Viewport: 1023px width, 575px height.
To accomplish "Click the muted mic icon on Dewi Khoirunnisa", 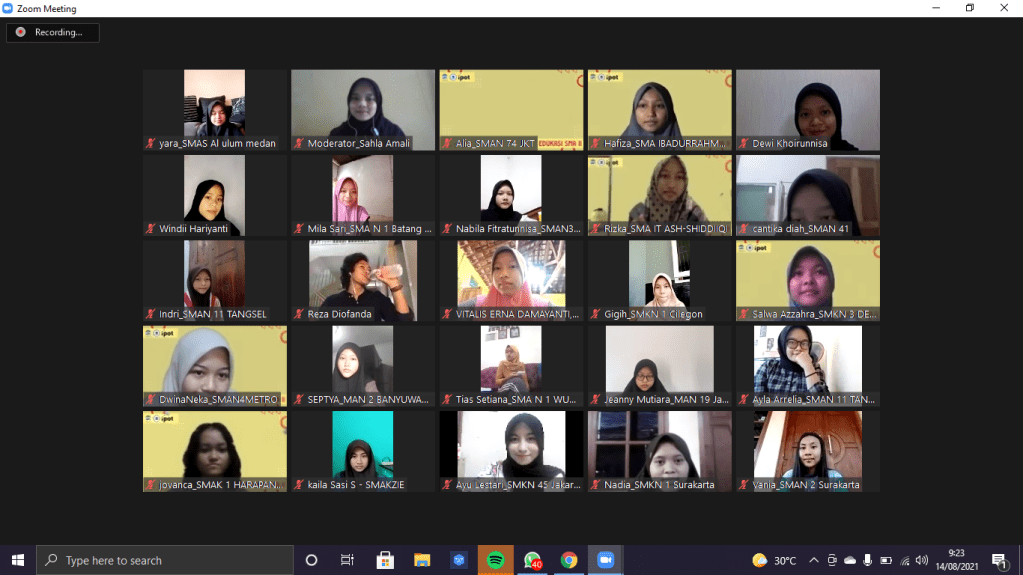I will tap(745, 144).
